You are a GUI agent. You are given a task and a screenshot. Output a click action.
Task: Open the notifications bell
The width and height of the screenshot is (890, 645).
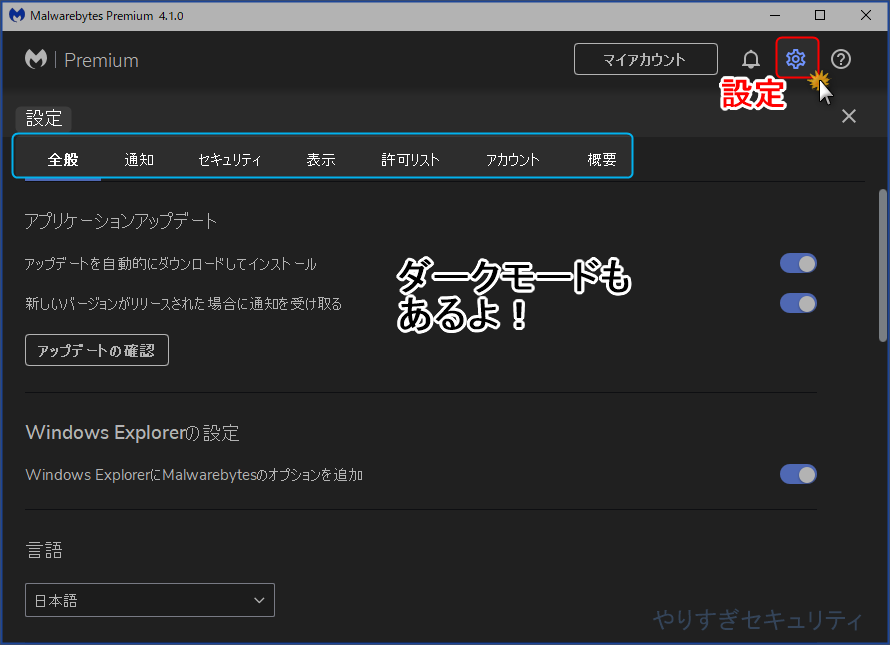coord(750,59)
